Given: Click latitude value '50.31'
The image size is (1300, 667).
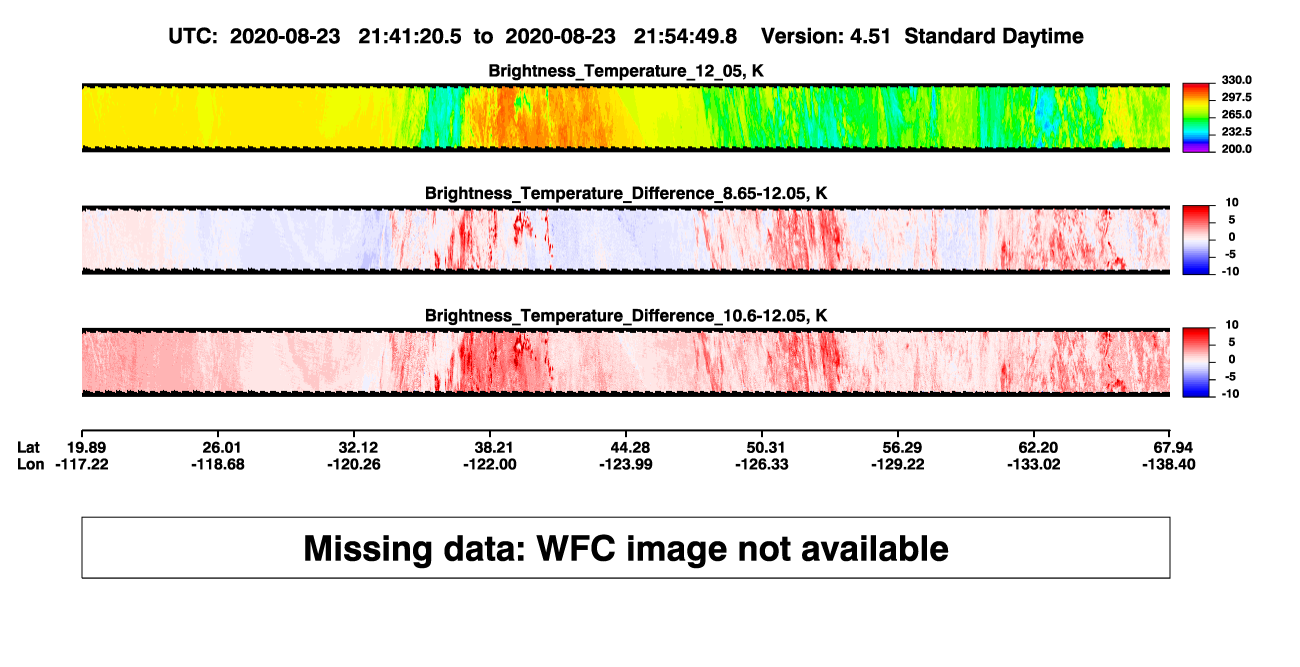Looking at the screenshot, I should 765,447.
